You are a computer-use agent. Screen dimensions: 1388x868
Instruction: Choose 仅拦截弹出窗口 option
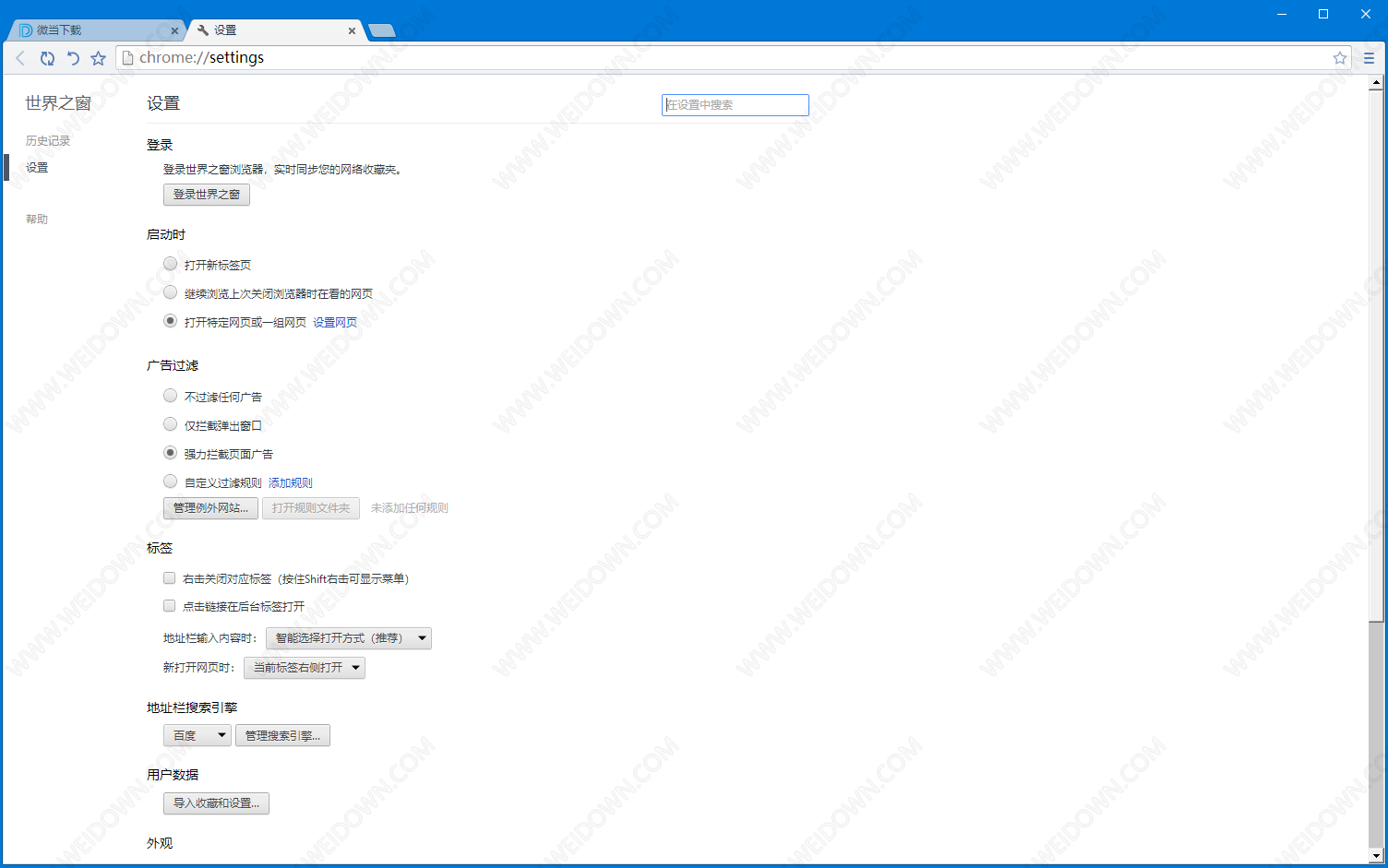(x=170, y=424)
